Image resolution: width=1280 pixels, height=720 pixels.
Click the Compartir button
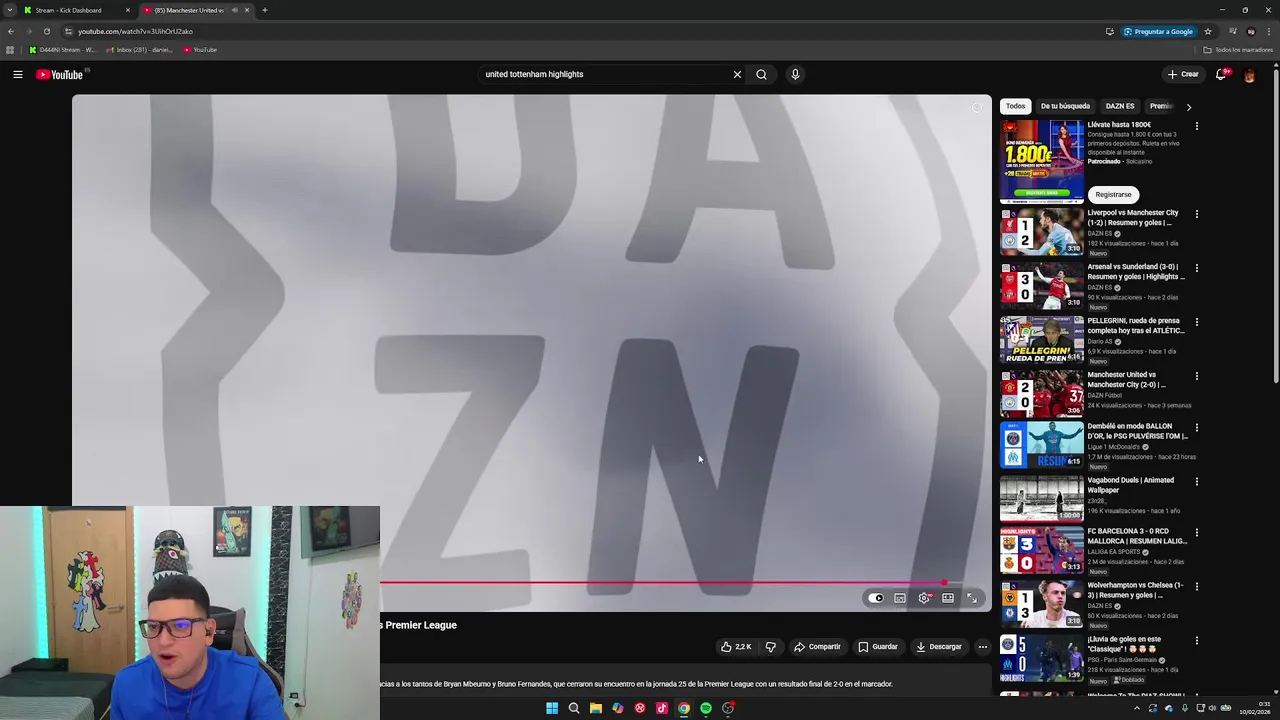pyautogui.click(x=817, y=647)
